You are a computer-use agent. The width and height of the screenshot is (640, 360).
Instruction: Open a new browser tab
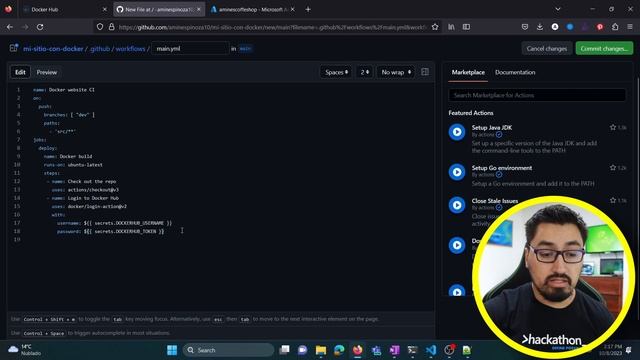308,9
